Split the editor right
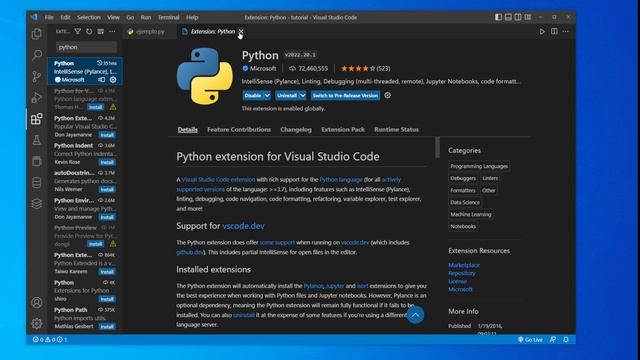 pos(554,31)
